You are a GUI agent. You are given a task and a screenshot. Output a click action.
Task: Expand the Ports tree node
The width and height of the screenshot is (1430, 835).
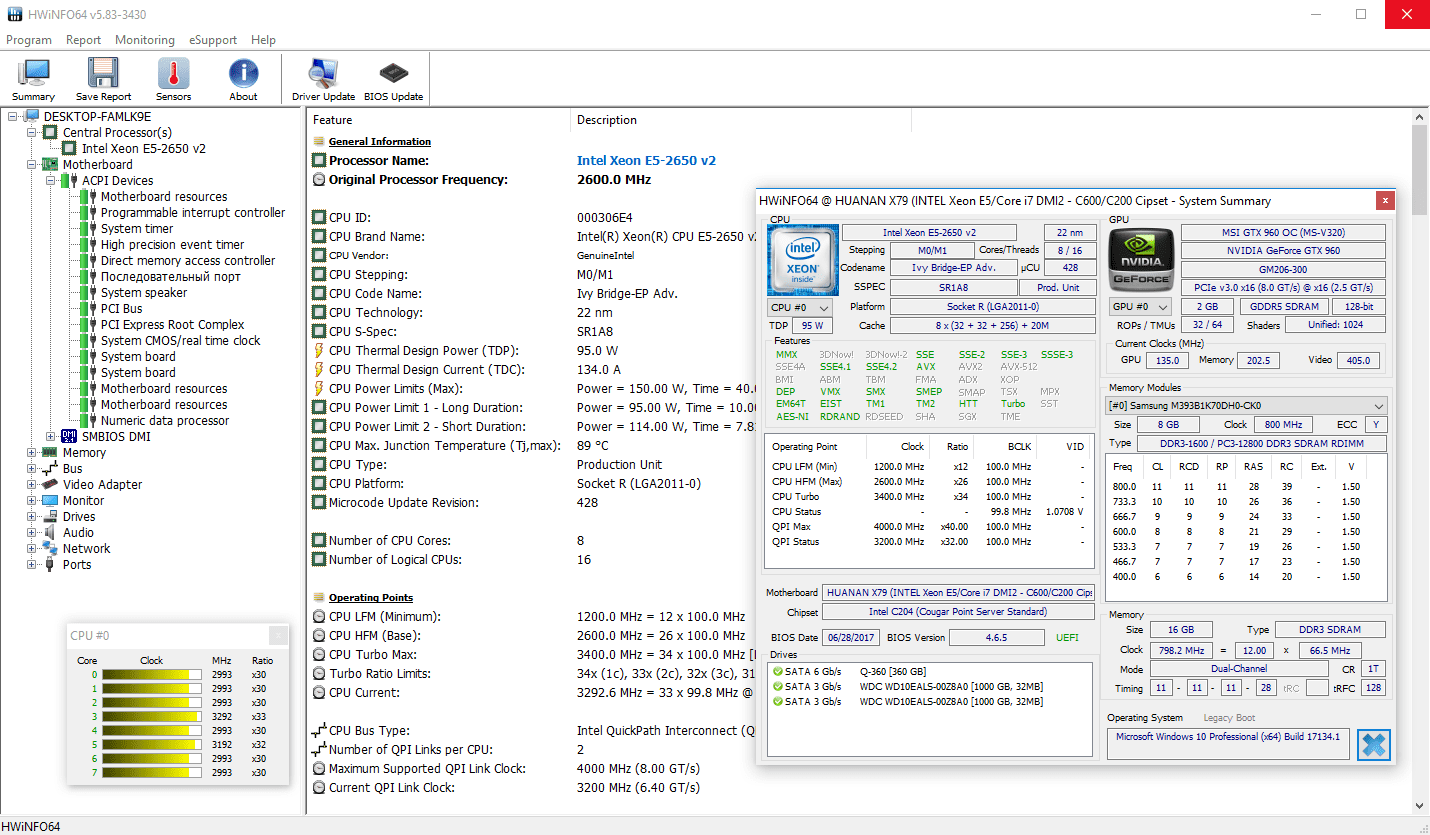(32, 565)
